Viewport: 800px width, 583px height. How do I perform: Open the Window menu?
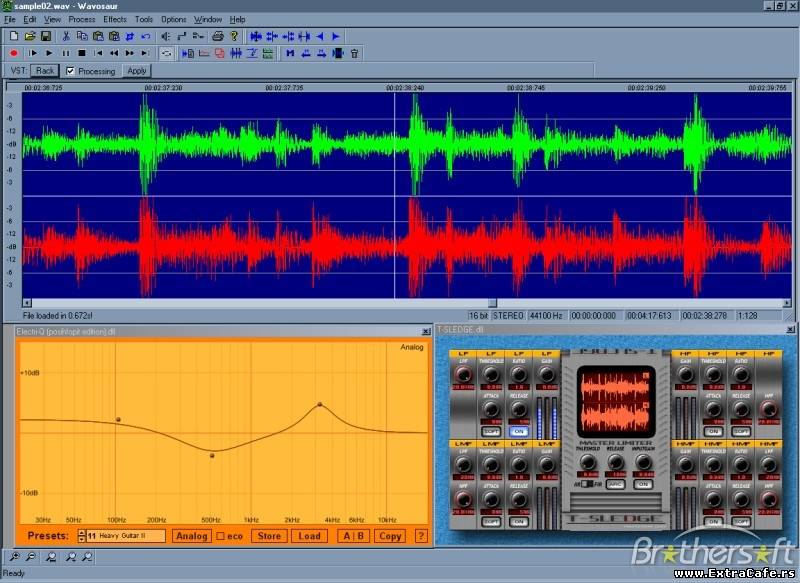(x=208, y=19)
